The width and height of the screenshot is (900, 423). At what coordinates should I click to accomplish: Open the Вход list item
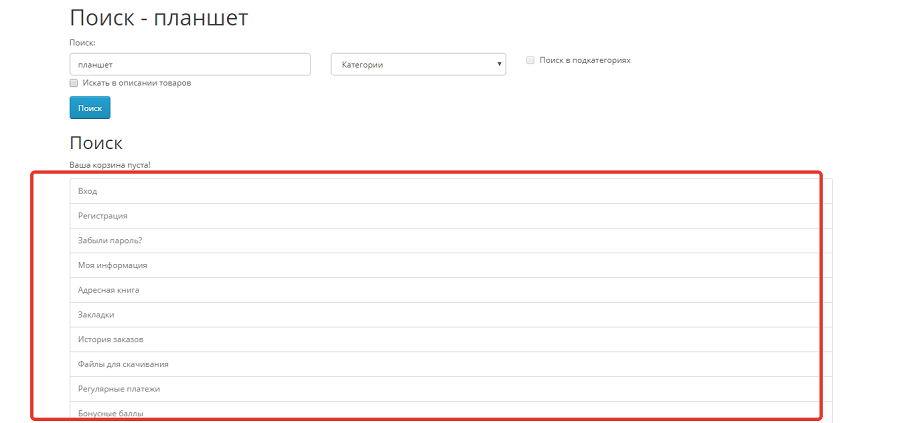(451, 191)
